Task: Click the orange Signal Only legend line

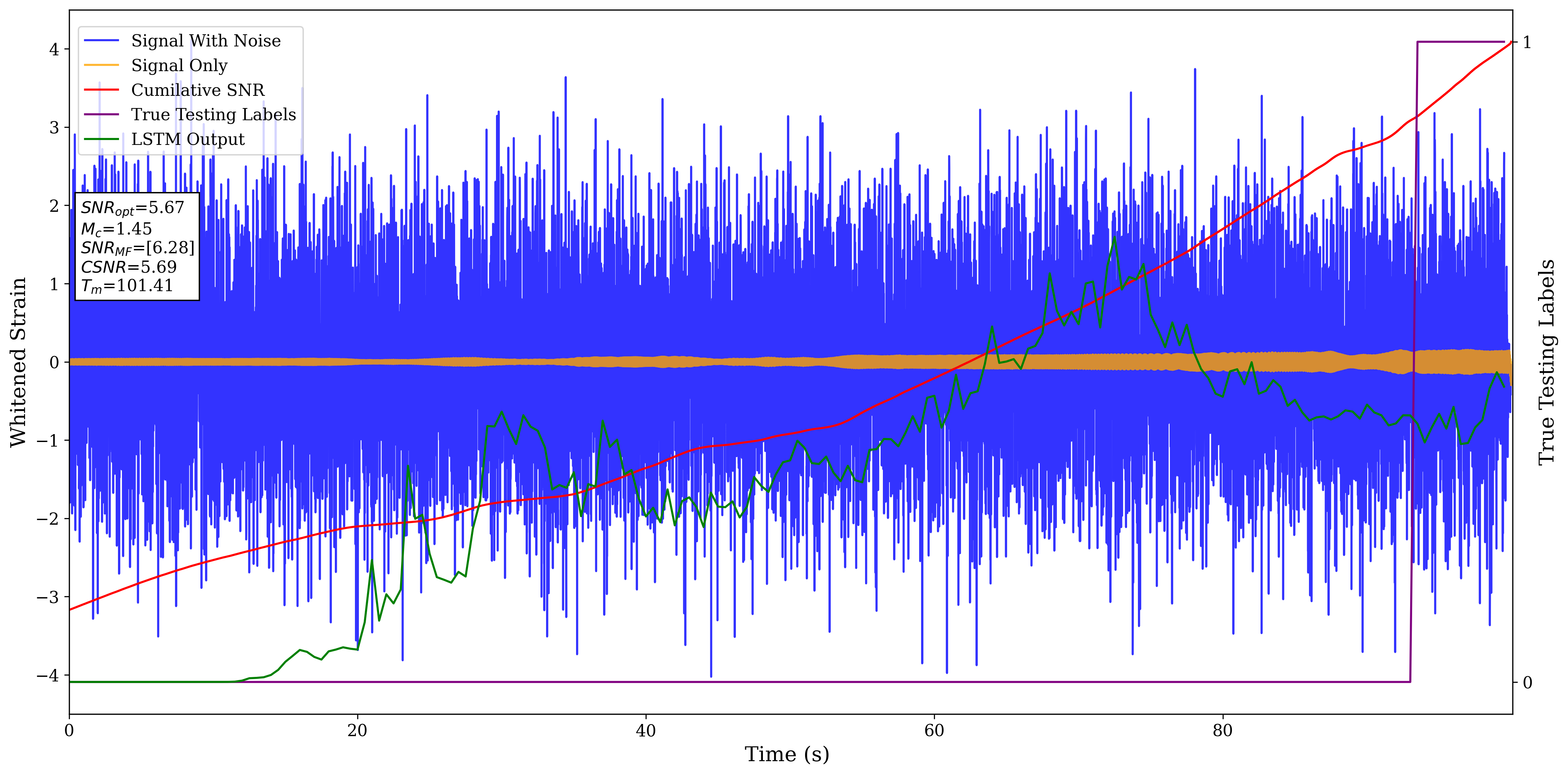Action: (101, 65)
